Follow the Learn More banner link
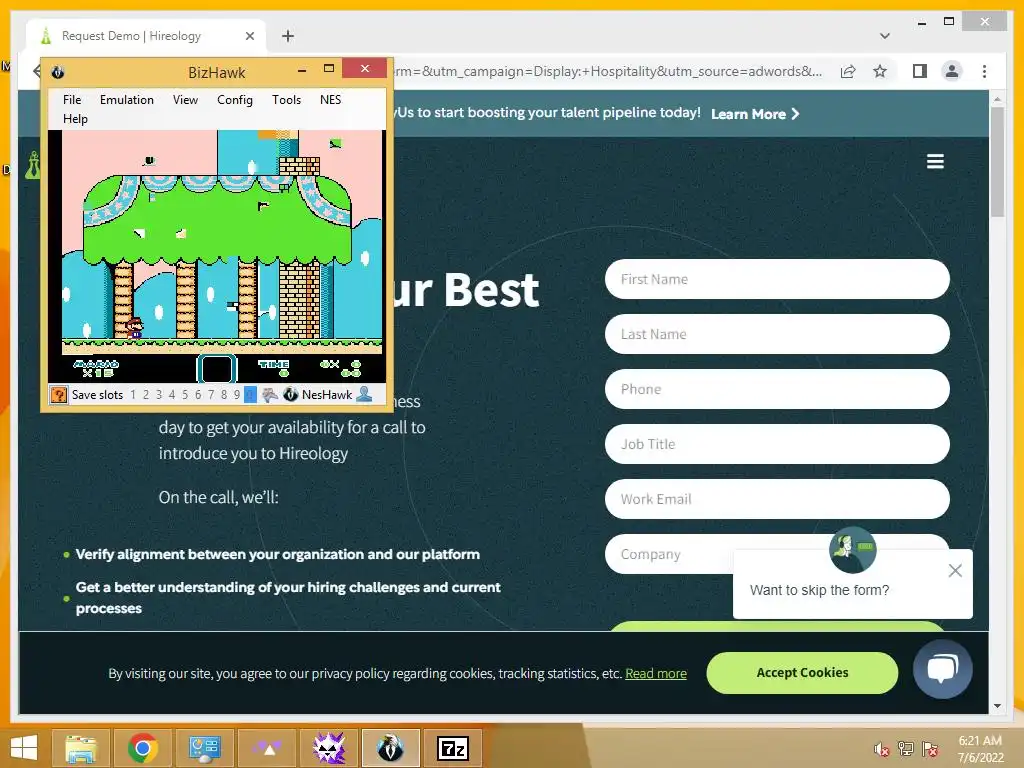This screenshot has height=768, width=1024. (755, 114)
